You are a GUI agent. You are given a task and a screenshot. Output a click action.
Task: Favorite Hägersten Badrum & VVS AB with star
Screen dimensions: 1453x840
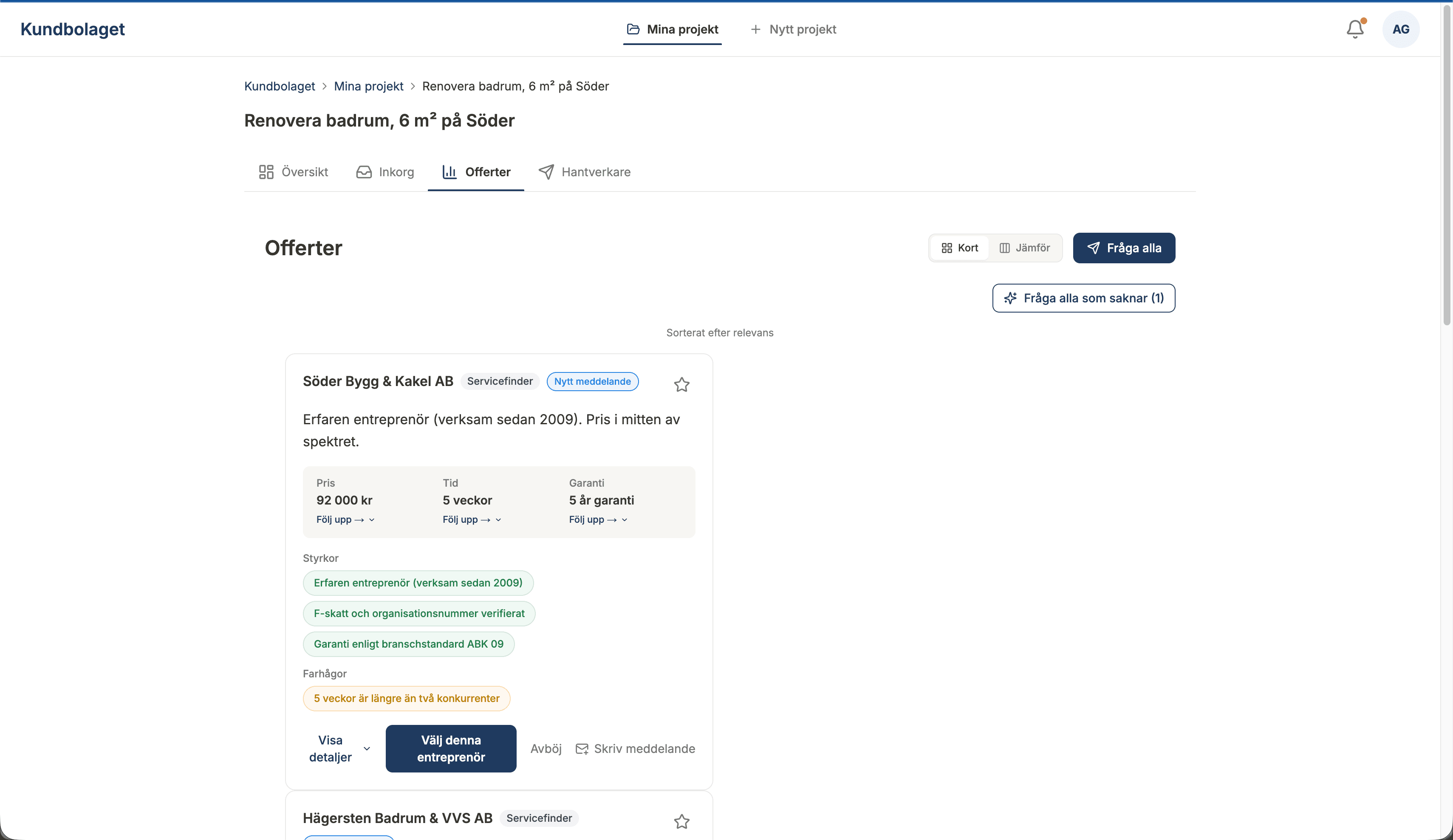point(681,821)
